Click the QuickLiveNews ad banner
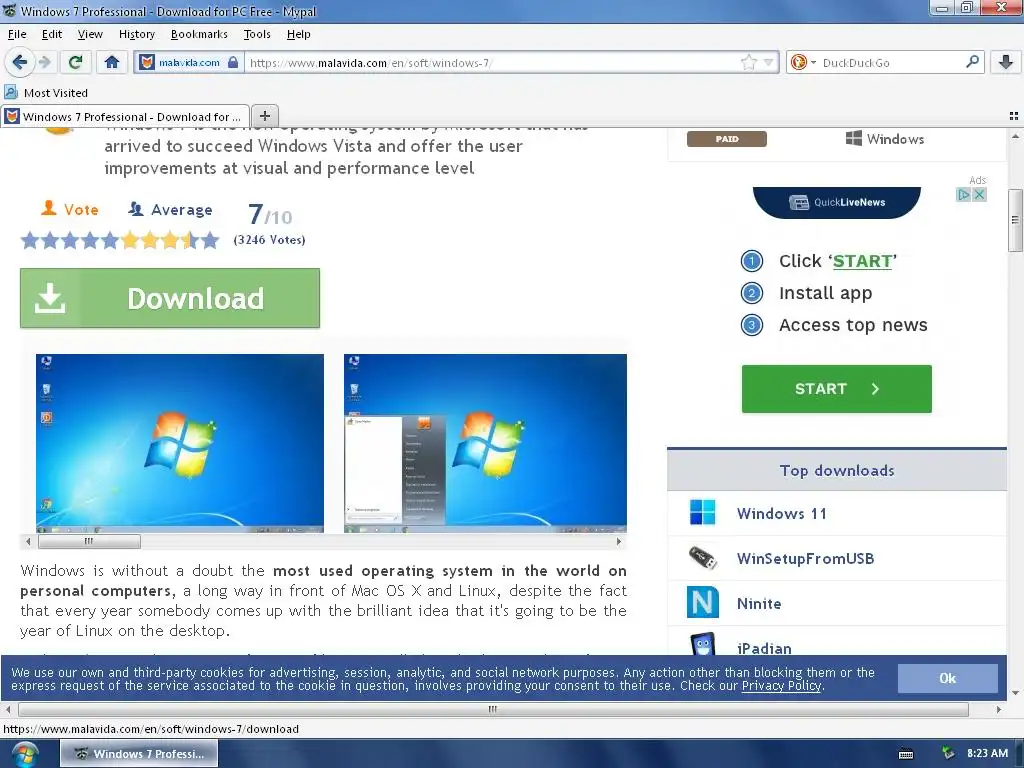 coord(837,202)
